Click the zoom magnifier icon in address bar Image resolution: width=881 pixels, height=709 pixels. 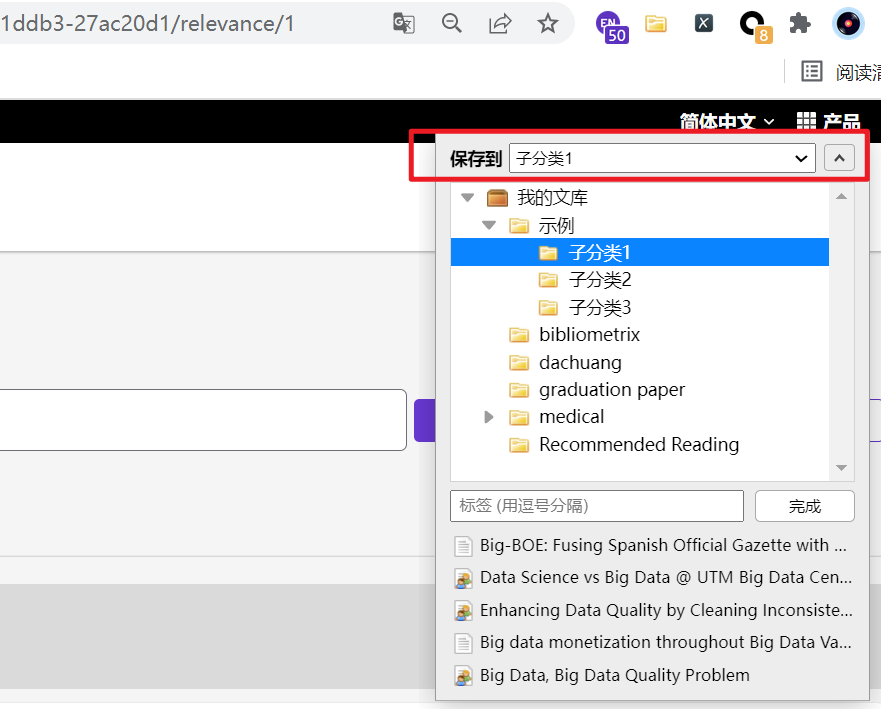(451, 24)
